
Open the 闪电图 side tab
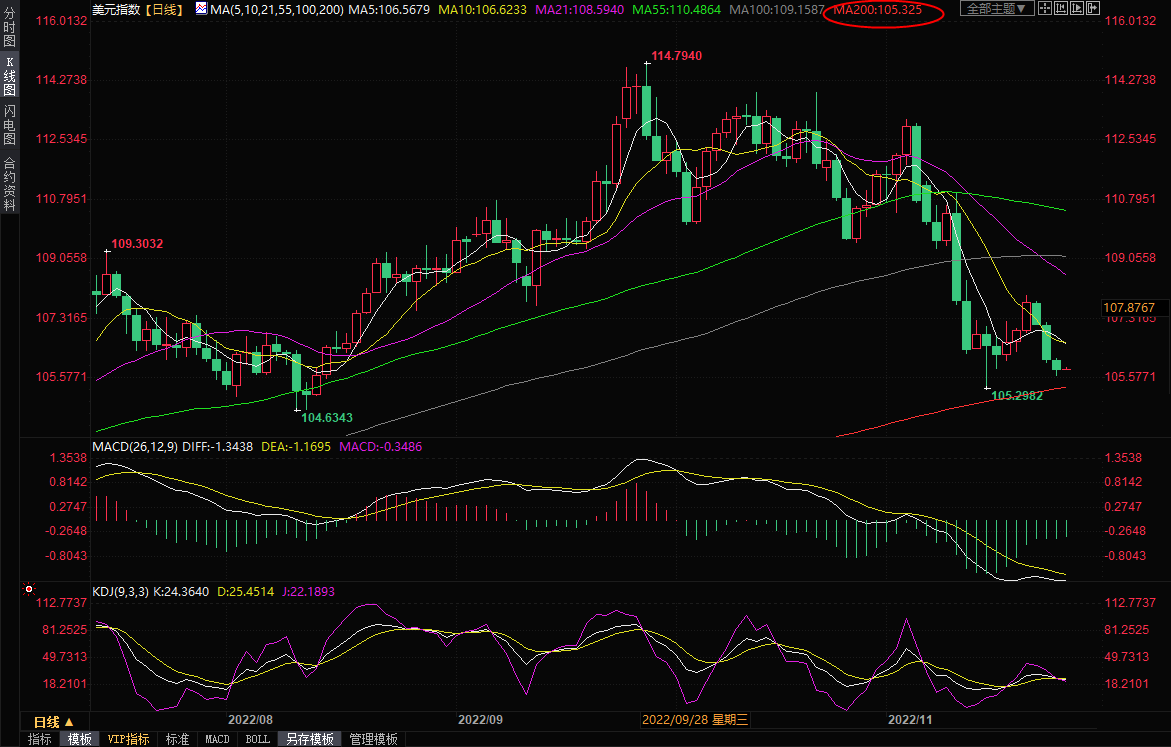(9, 125)
